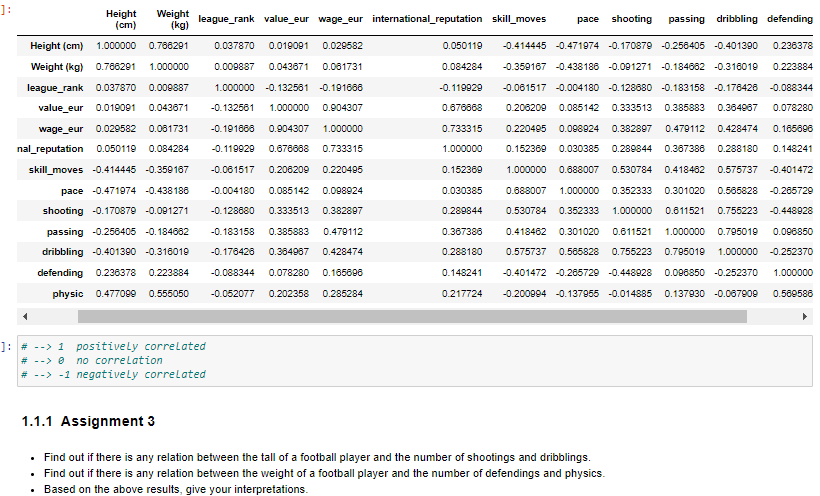Click the 'pace' column header
This screenshot has width=820, height=496.
click(x=588, y=19)
